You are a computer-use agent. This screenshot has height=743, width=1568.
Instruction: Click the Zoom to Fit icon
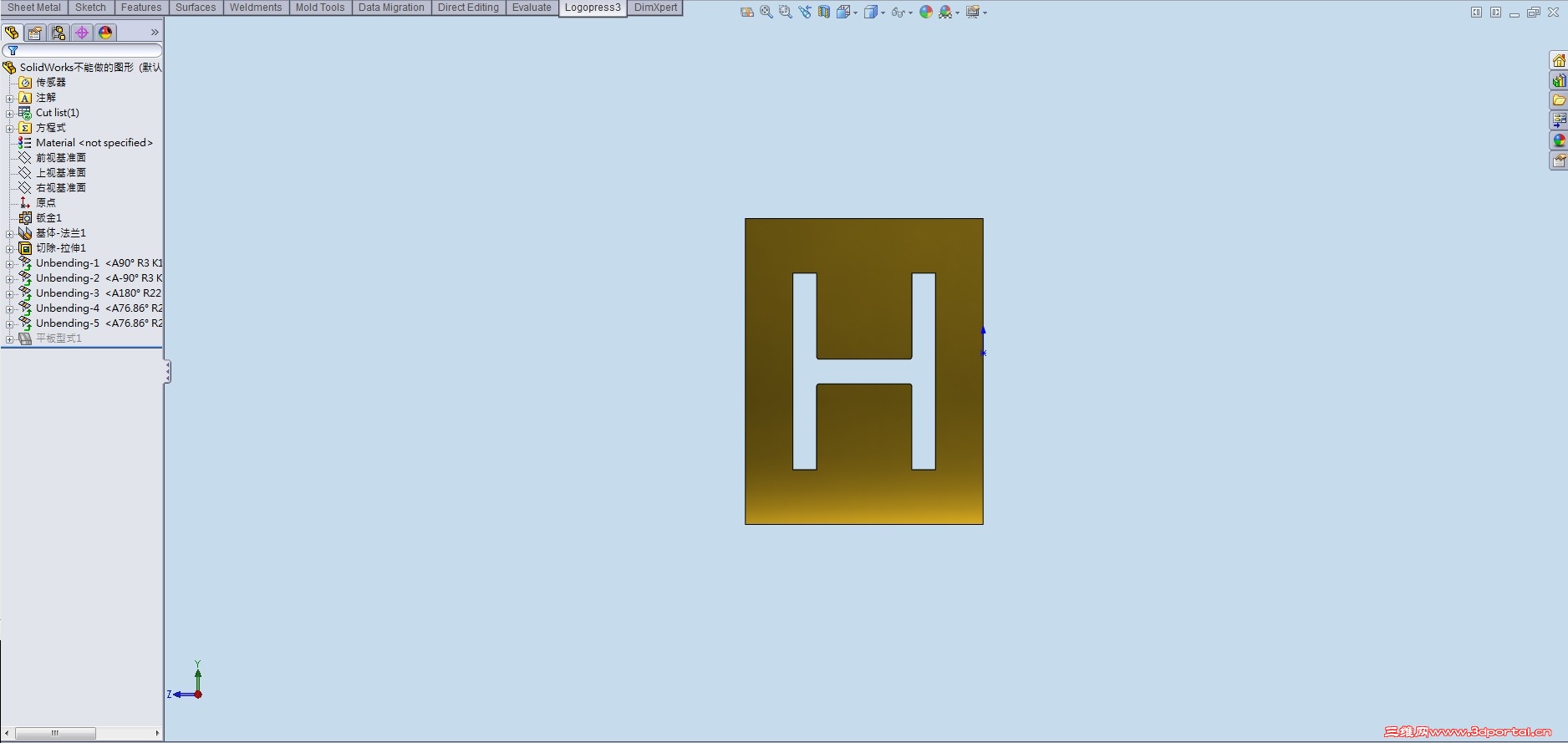(766, 13)
